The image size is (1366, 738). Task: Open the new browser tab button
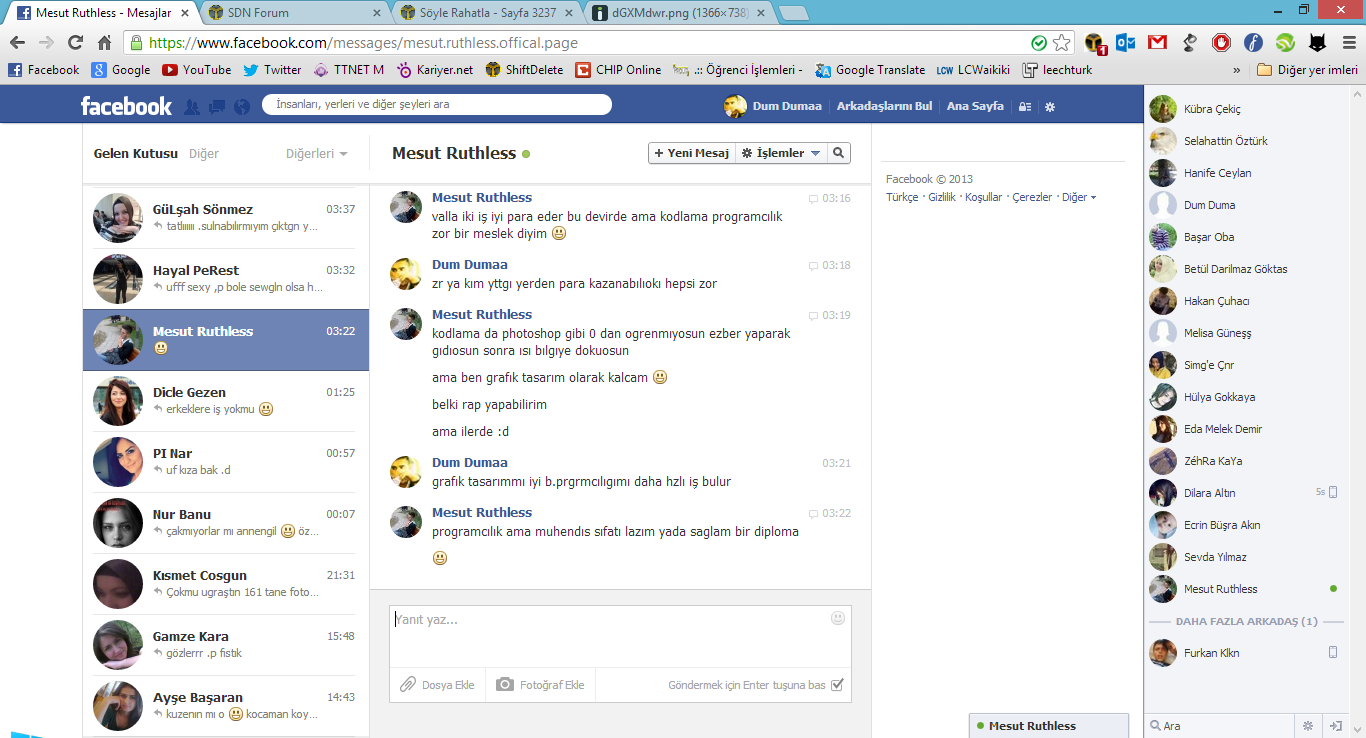click(x=794, y=13)
